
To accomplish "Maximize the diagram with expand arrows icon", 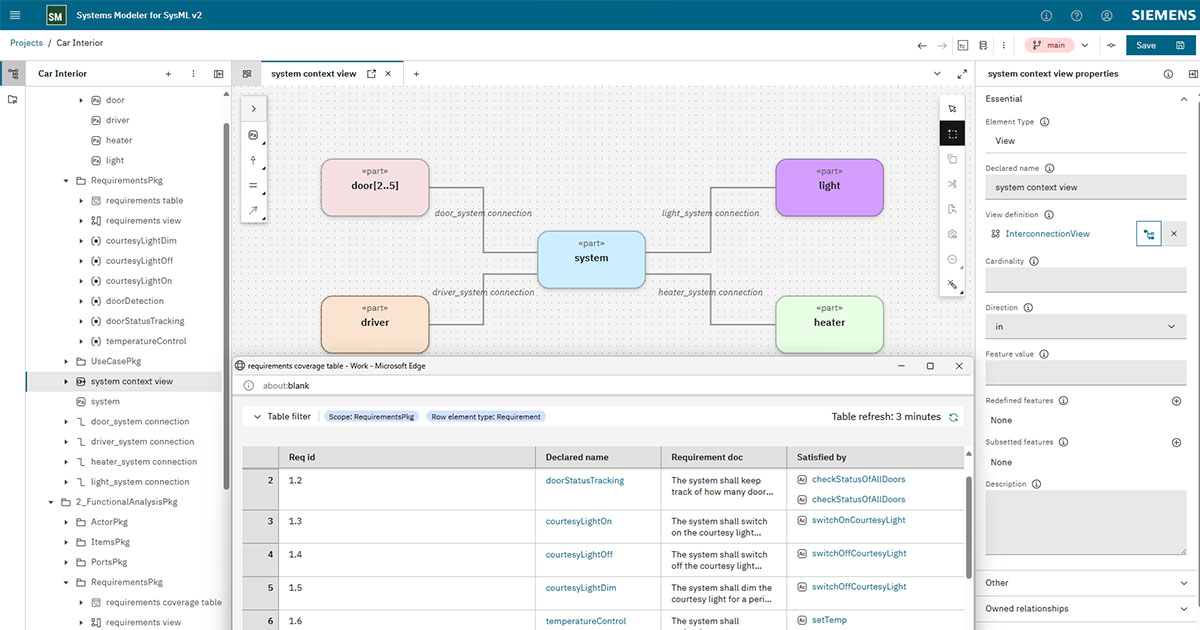I will (x=962, y=74).
